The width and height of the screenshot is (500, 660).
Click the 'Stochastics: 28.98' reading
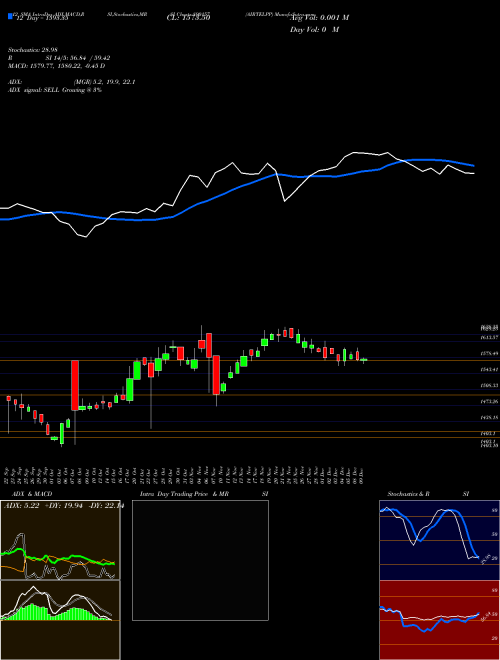tap(32, 50)
